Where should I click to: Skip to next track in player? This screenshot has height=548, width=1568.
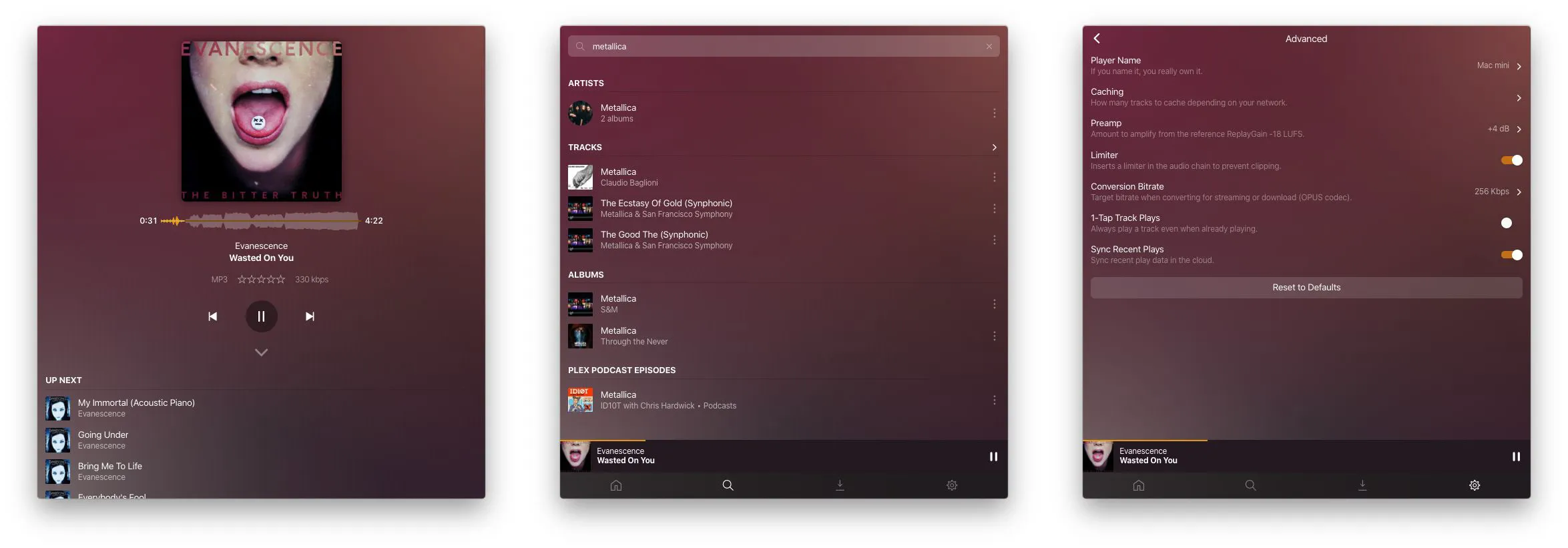[x=310, y=316]
